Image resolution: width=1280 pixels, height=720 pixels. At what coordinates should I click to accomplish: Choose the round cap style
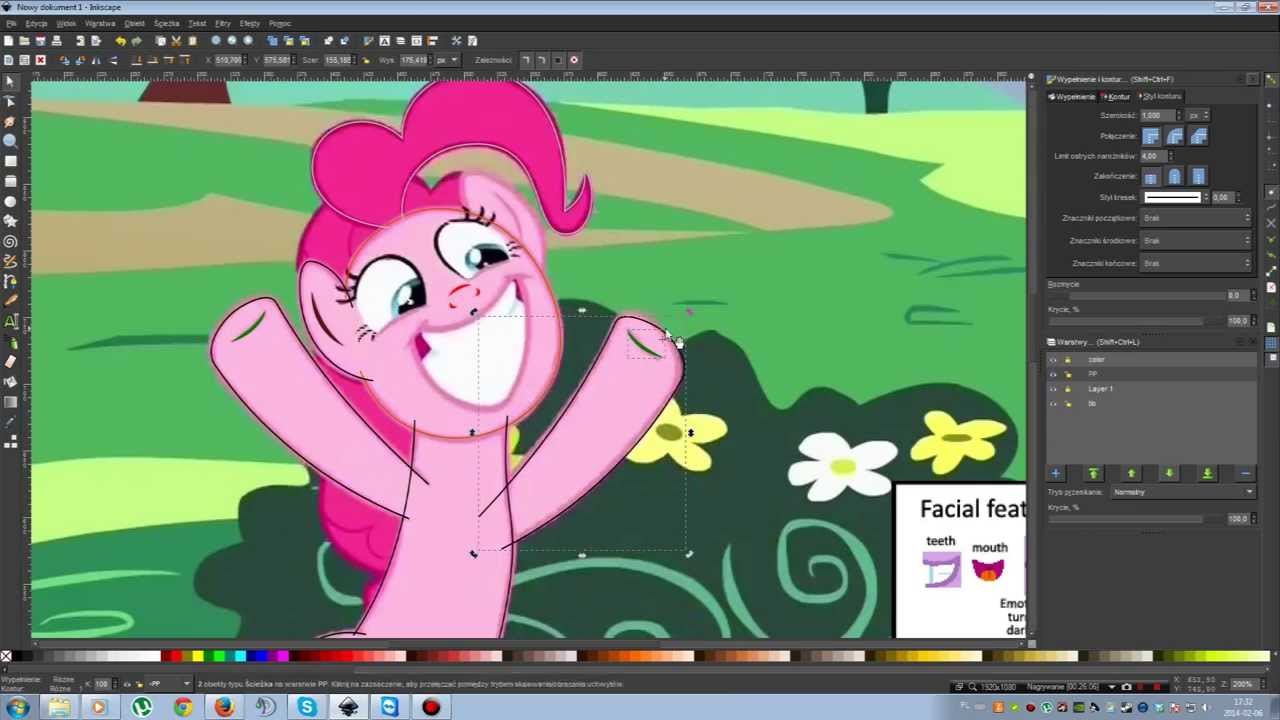coord(1175,177)
